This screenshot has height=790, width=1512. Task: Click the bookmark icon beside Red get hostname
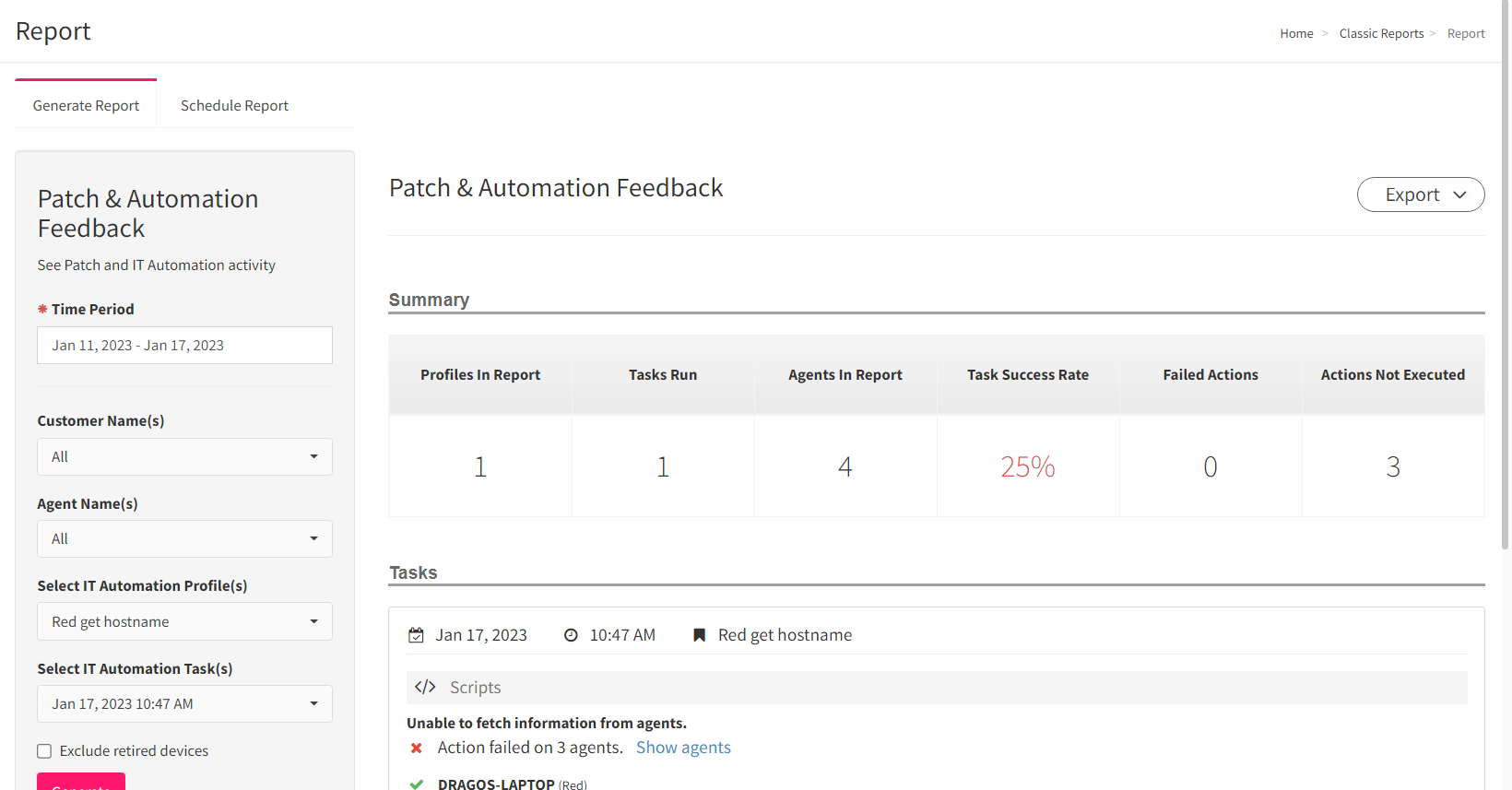(700, 635)
